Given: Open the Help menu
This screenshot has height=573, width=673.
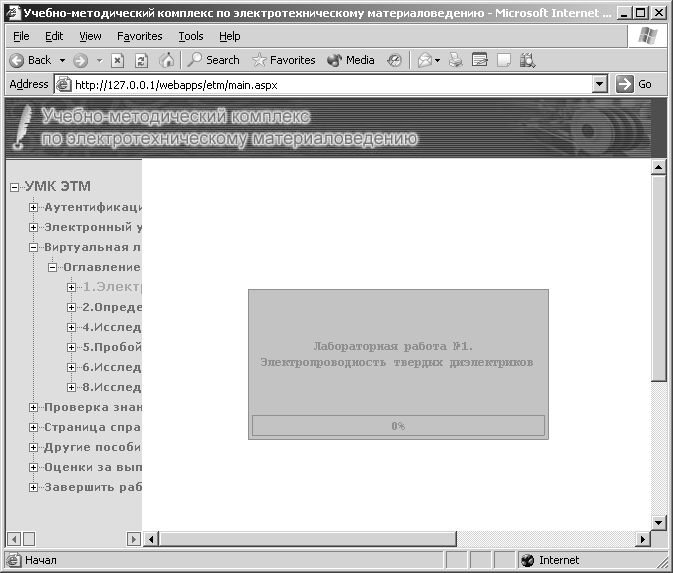Looking at the screenshot, I should [230, 36].
